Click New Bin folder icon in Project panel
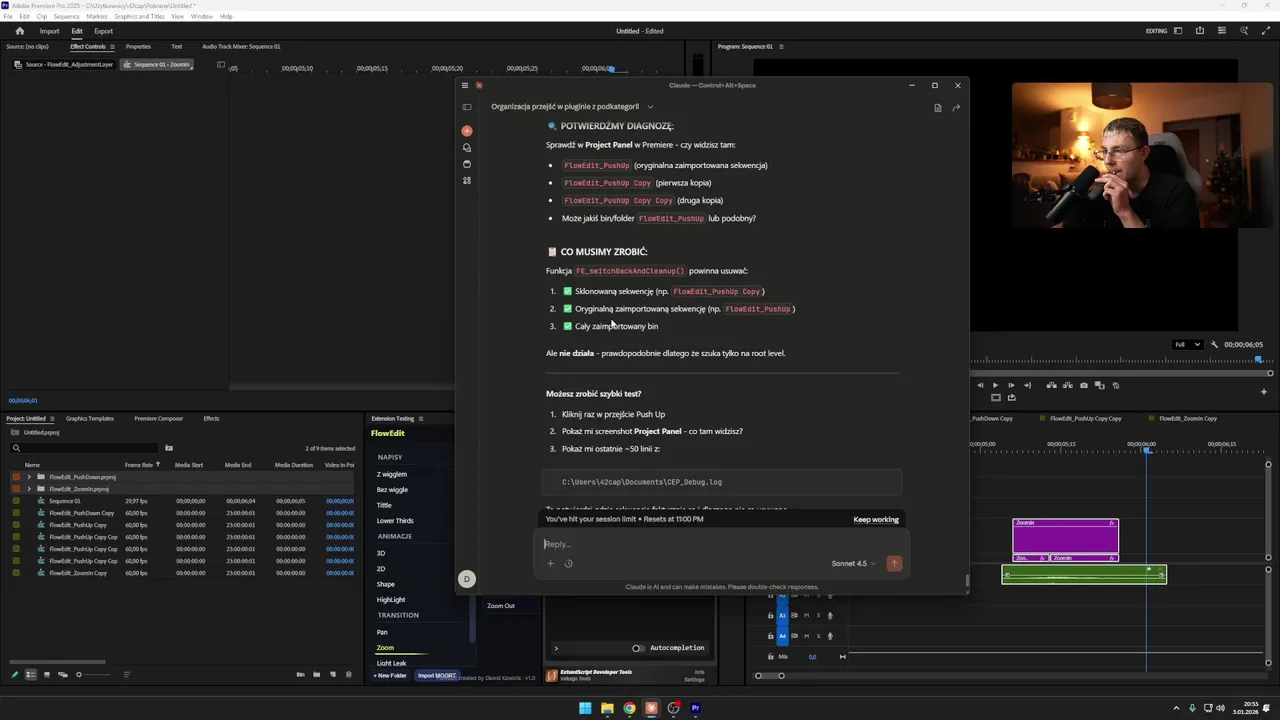 point(316,675)
